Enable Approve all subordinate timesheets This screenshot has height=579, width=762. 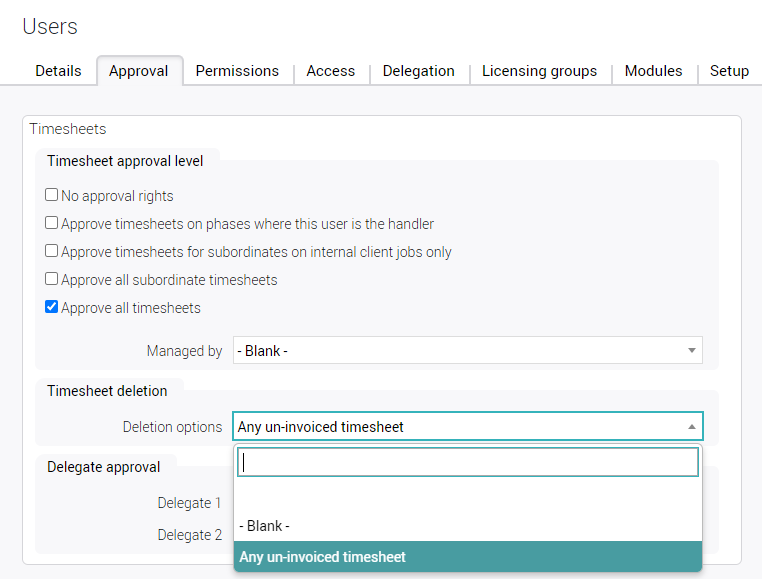(52, 280)
